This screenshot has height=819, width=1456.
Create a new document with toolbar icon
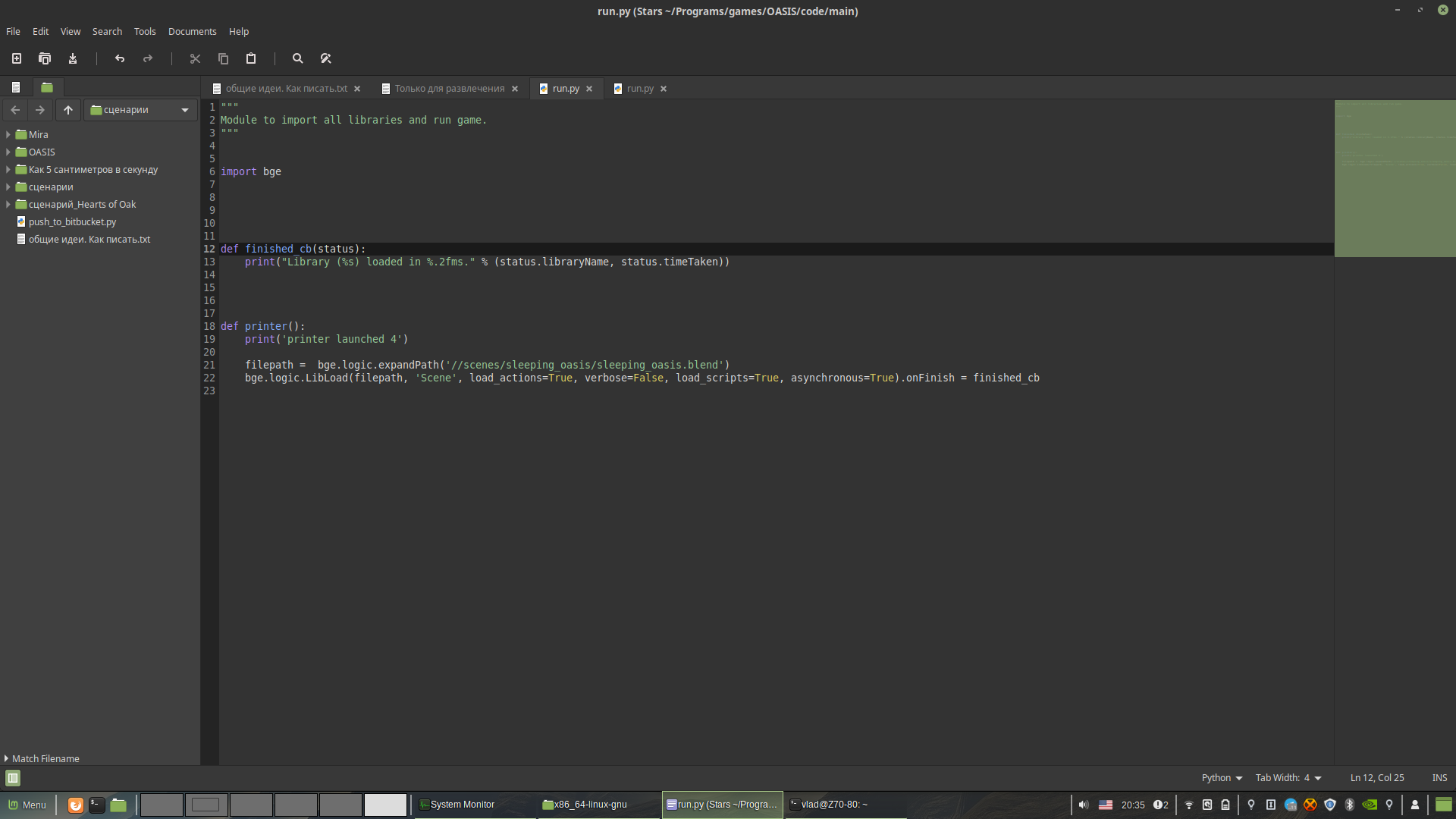pos(17,58)
